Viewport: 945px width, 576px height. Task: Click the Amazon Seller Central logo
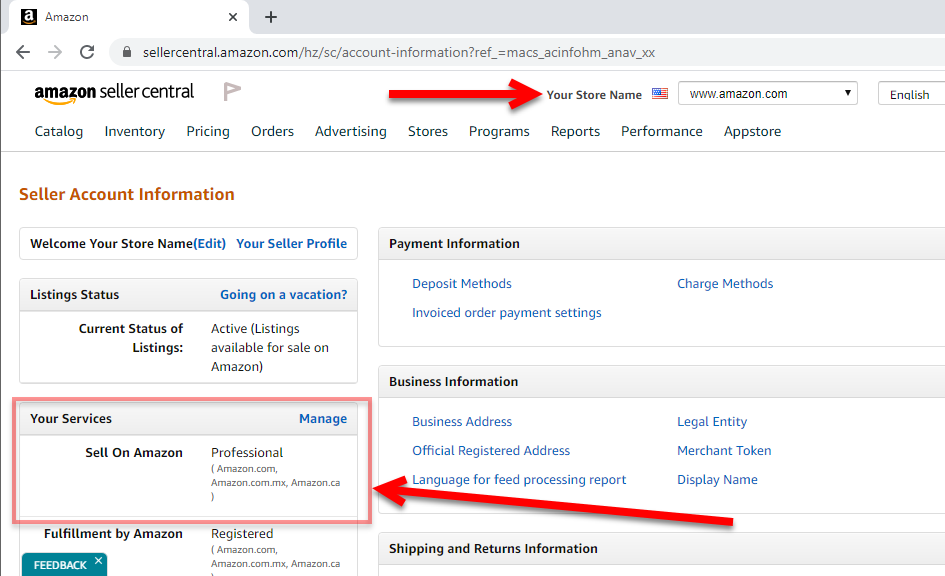click(x=114, y=92)
